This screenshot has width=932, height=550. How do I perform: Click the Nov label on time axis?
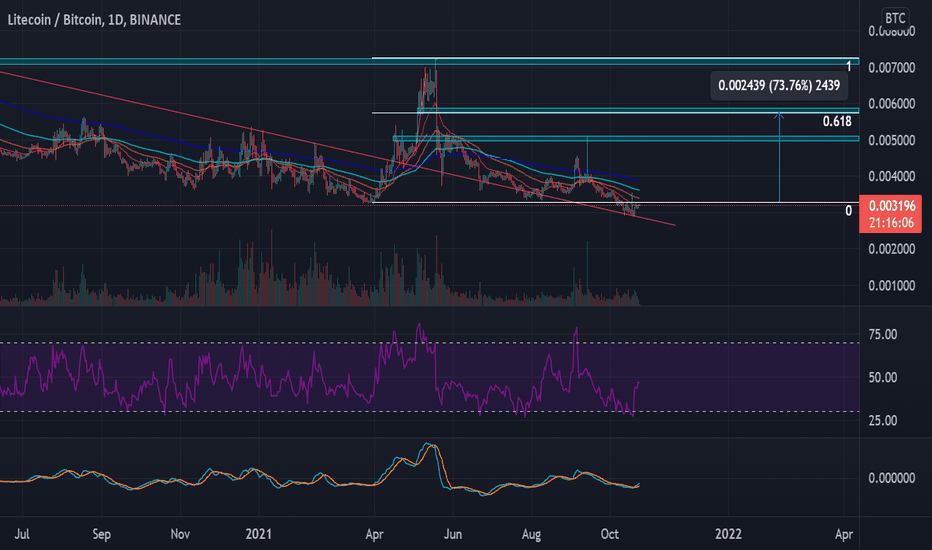pyautogui.click(x=180, y=534)
